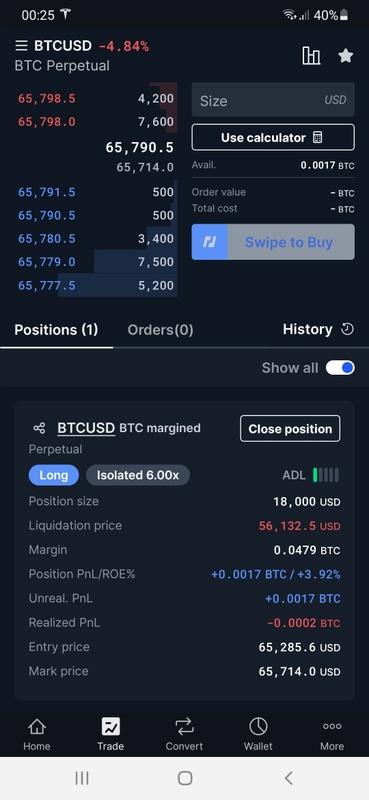The image size is (369, 800).
Task: Toggle the Show all switch
Action: 340,367
